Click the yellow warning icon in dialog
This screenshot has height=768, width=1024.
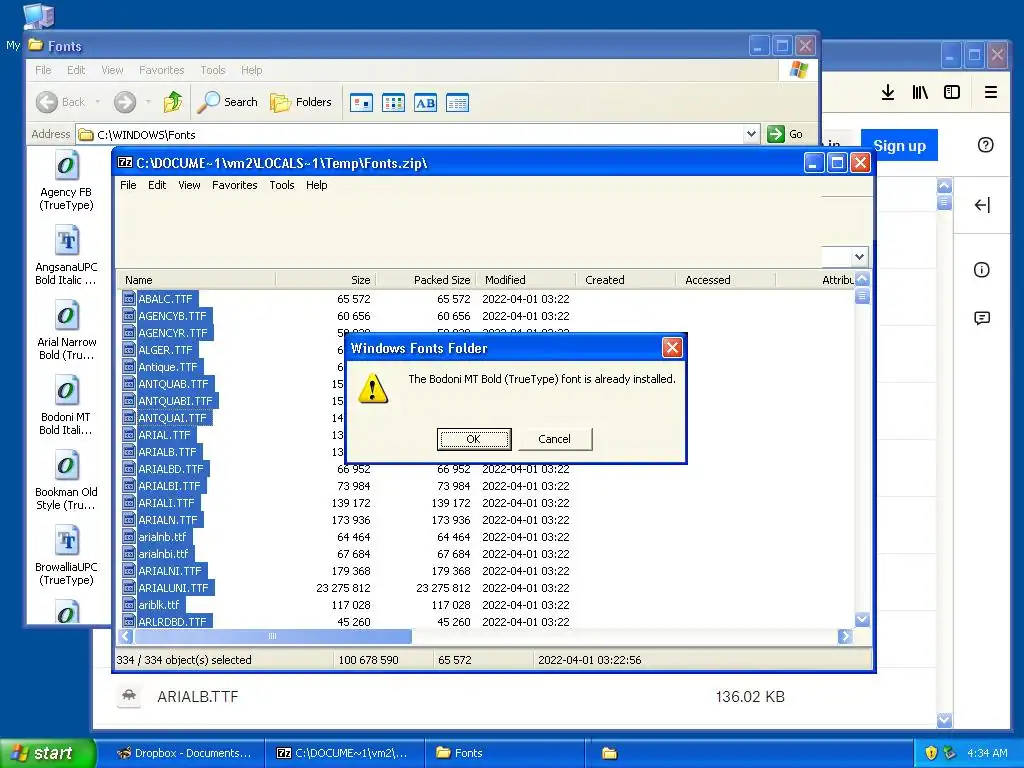373,389
